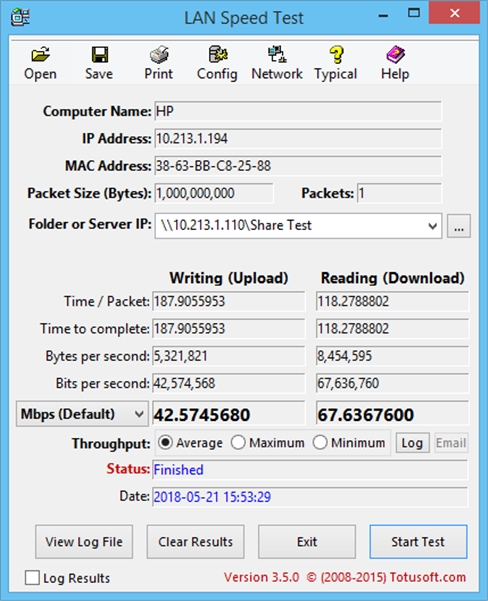This screenshot has height=601, width=488.
Task: Click the Print printer icon
Action: point(159,55)
